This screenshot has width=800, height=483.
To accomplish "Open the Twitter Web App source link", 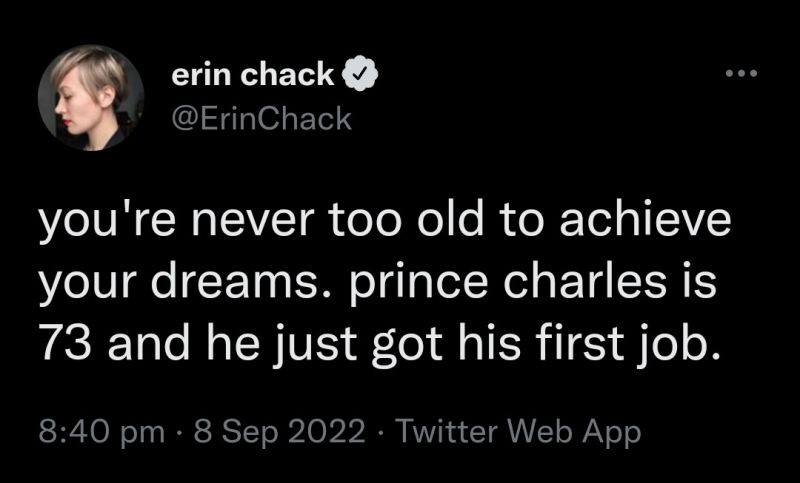I will pyautogui.click(x=518, y=432).
